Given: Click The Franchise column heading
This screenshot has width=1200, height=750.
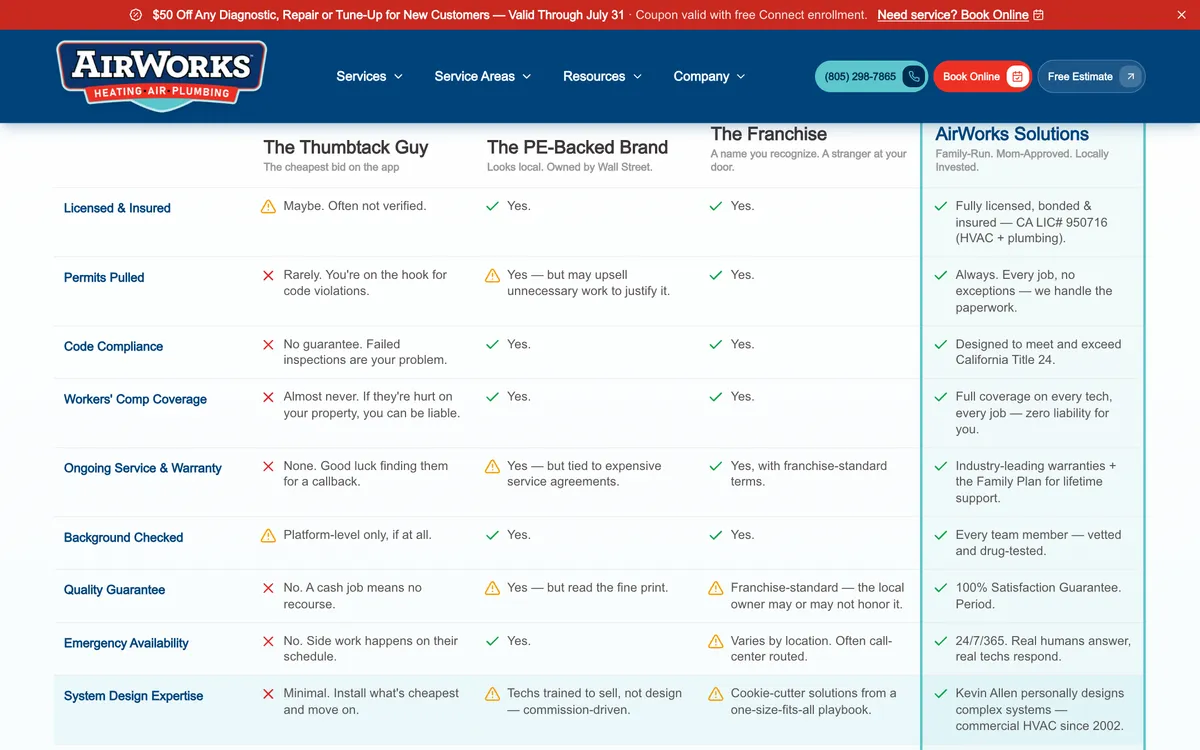Looking at the screenshot, I should 769,134.
